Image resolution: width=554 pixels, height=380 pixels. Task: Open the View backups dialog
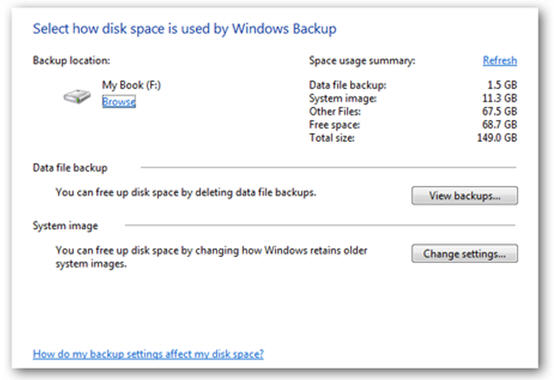point(465,196)
